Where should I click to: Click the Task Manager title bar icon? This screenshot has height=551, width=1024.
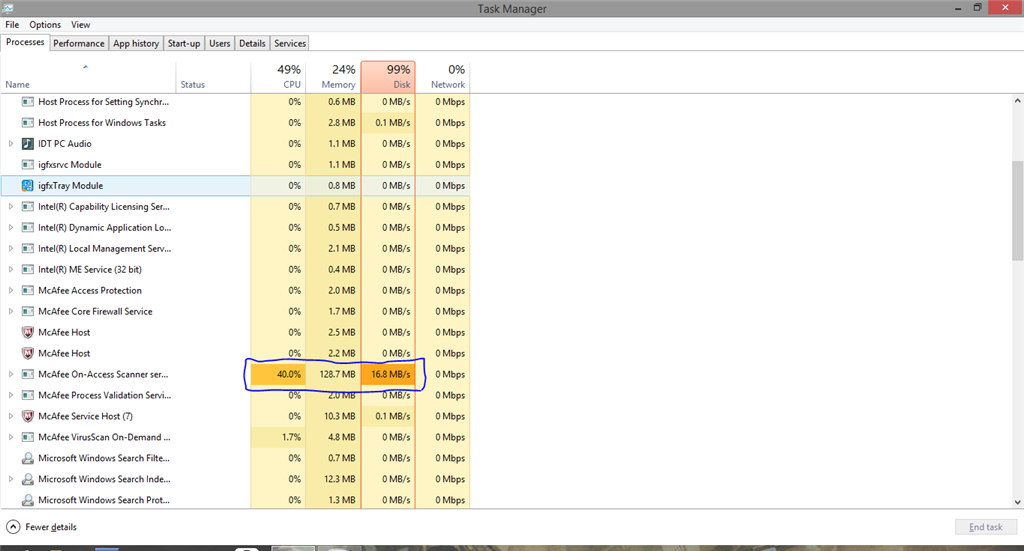pyautogui.click(x=8, y=8)
